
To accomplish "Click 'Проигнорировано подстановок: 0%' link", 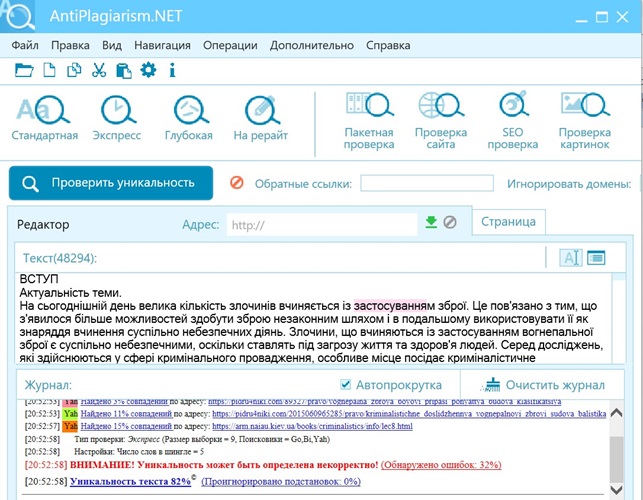I will (x=281, y=481).
